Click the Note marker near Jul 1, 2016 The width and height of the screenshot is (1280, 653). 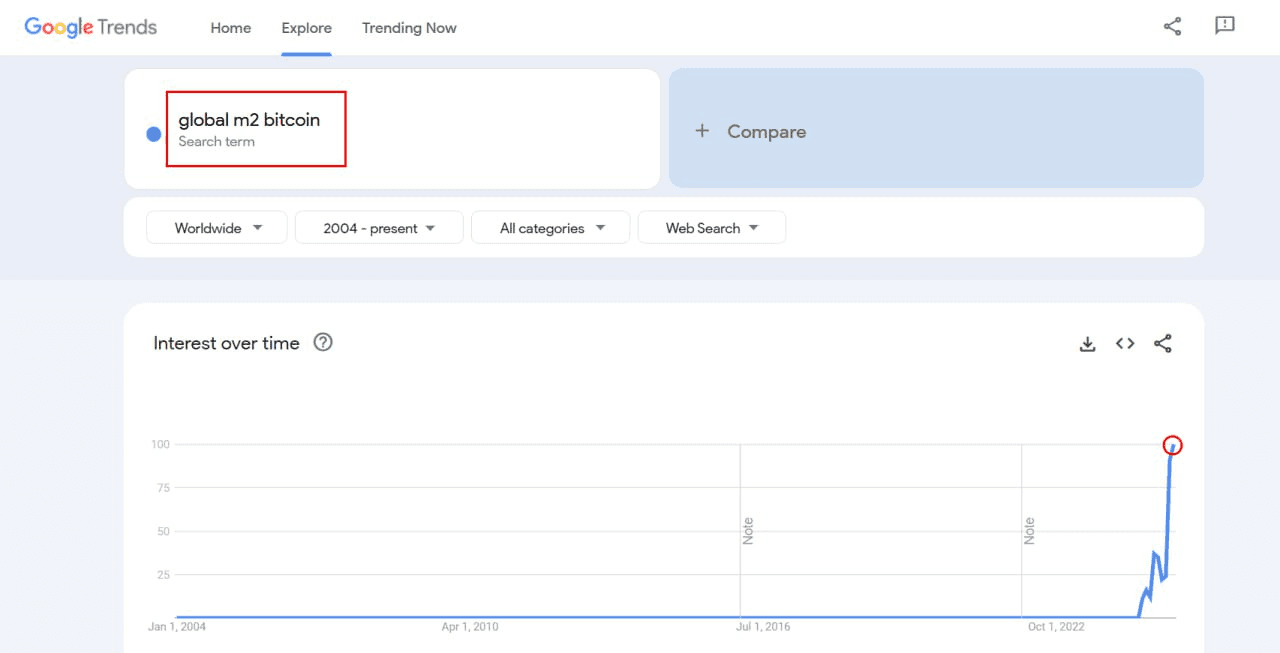pos(748,530)
